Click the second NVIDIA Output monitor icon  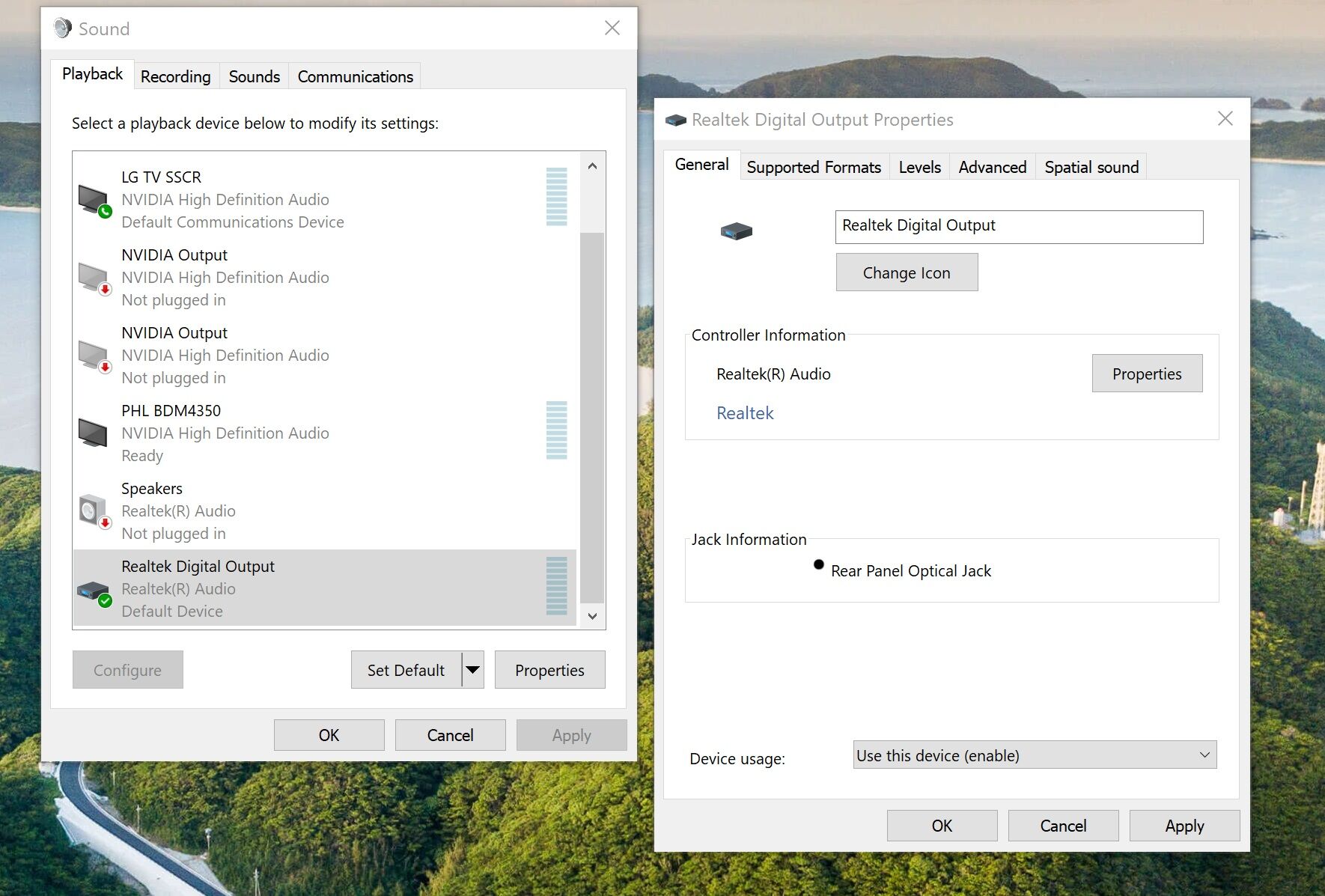click(x=94, y=356)
